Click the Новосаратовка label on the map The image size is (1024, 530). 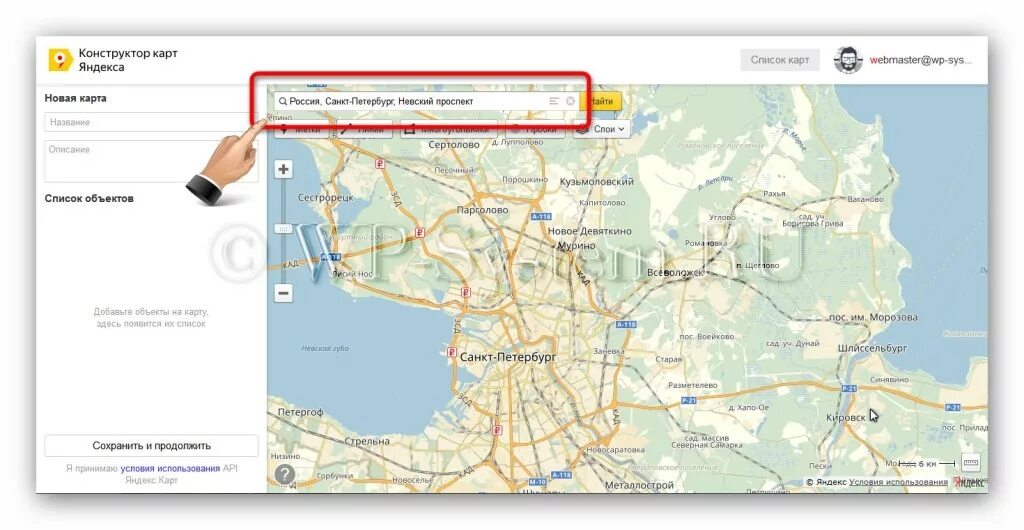(615, 450)
